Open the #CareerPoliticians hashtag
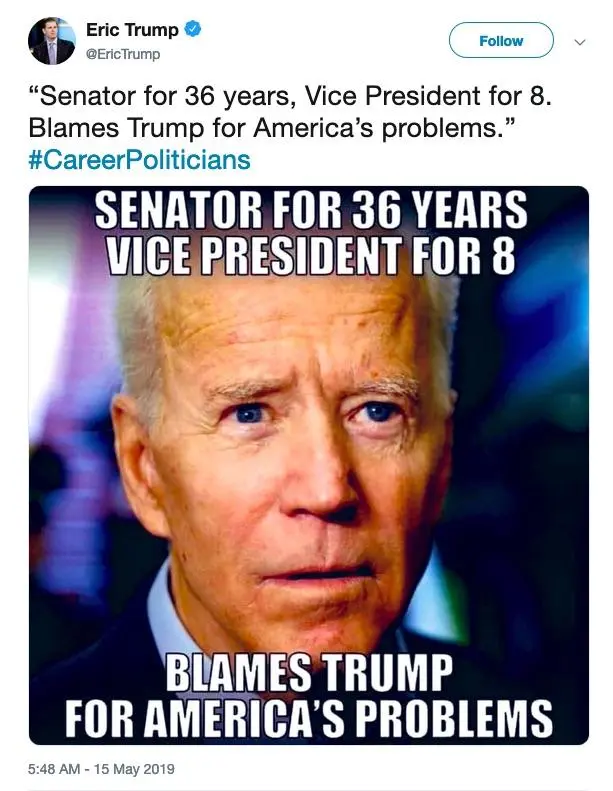The image size is (613, 791). coord(139,160)
